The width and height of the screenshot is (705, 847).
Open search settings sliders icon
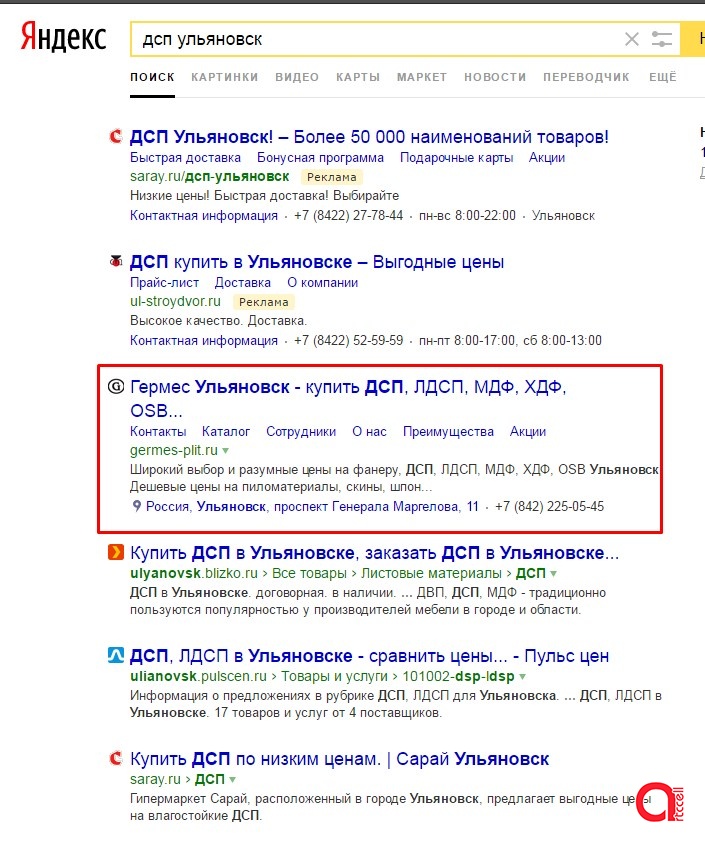(662, 39)
